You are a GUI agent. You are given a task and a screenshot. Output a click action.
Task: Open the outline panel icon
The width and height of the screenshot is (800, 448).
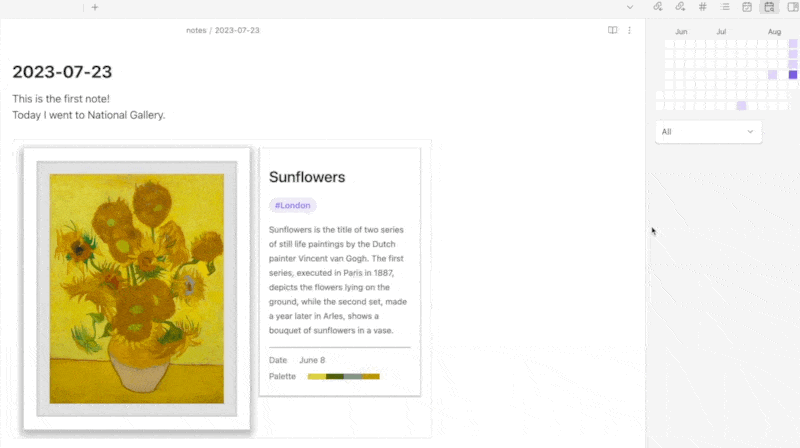coord(725,7)
